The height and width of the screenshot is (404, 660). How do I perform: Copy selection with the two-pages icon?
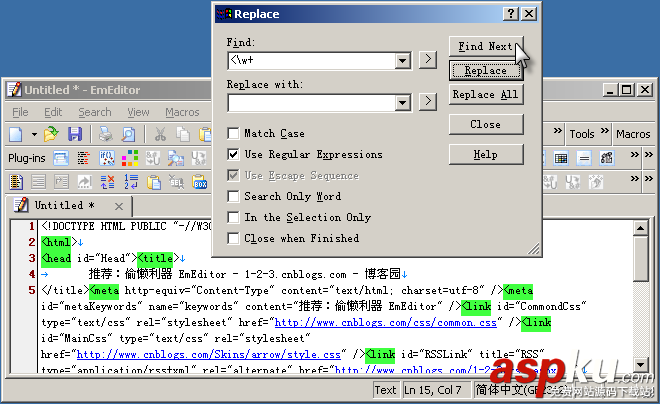pos(183,135)
